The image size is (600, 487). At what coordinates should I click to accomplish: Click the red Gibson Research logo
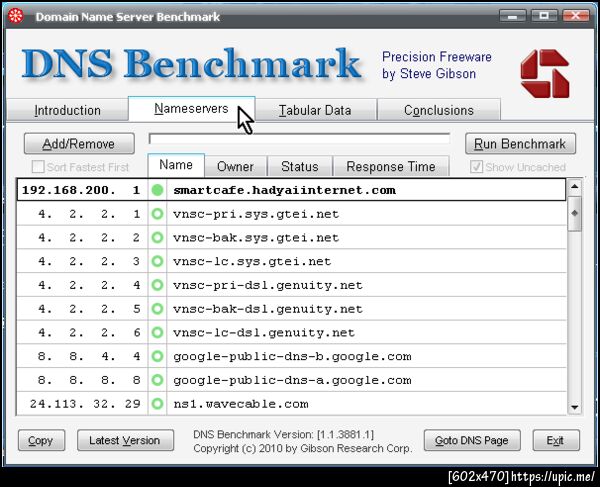[545, 73]
